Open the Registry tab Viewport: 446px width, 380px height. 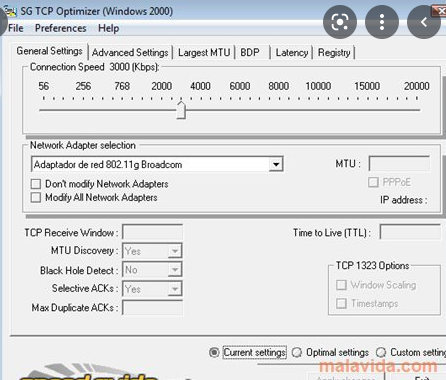coord(334,53)
